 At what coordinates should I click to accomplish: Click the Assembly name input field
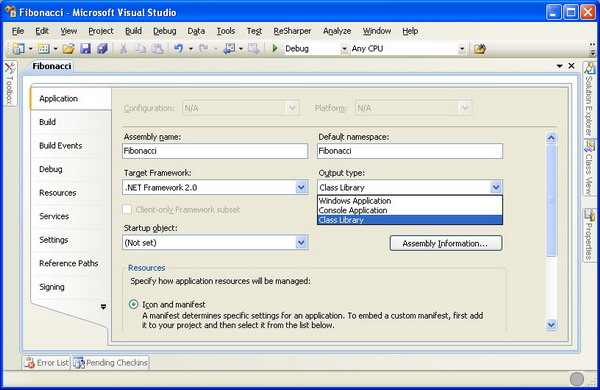[215, 151]
